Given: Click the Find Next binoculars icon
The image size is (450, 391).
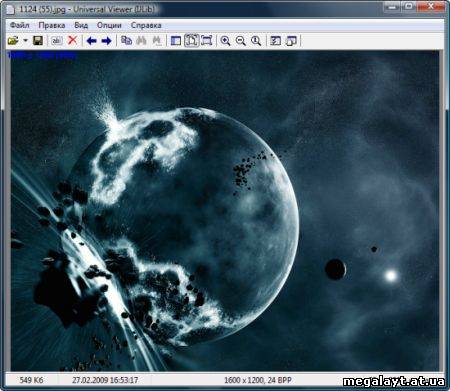Looking at the screenshot, I should click(157, 40).
